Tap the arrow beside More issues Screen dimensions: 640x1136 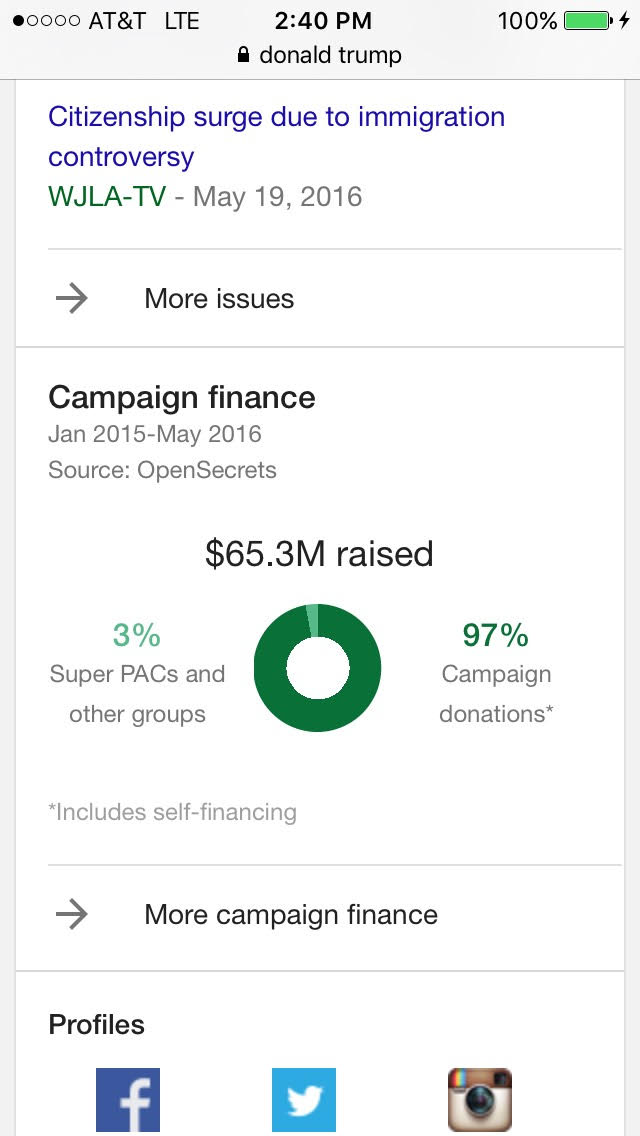[72, 298]
